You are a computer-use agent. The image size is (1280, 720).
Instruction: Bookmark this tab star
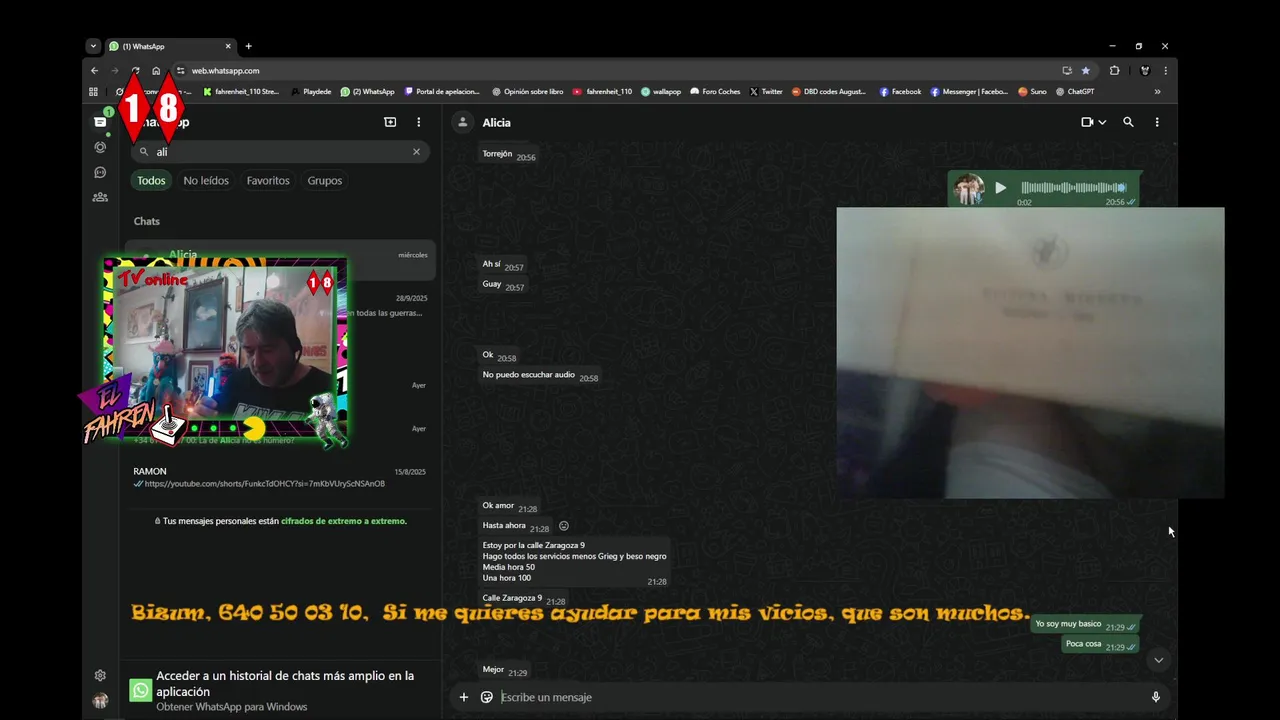pyautogui.click(x=1086, y=71)
